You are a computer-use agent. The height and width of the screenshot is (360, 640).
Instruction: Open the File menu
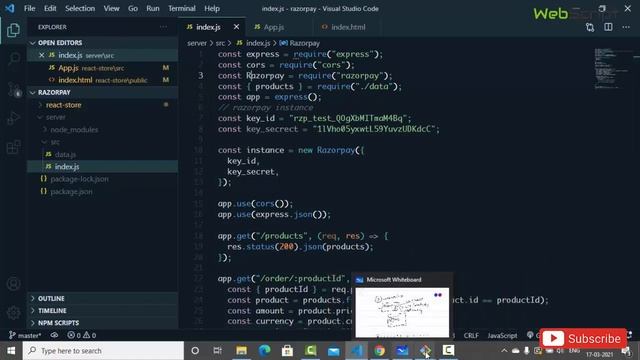point(29,8)
